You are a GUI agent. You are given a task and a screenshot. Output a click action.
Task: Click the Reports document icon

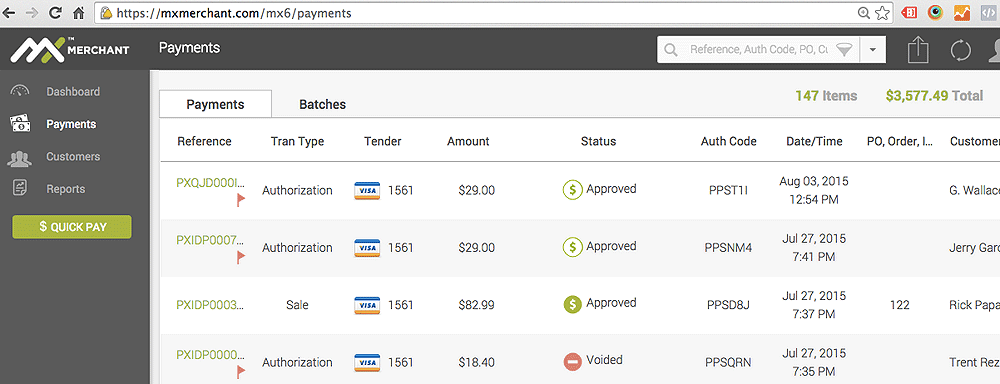click(20, 189)
